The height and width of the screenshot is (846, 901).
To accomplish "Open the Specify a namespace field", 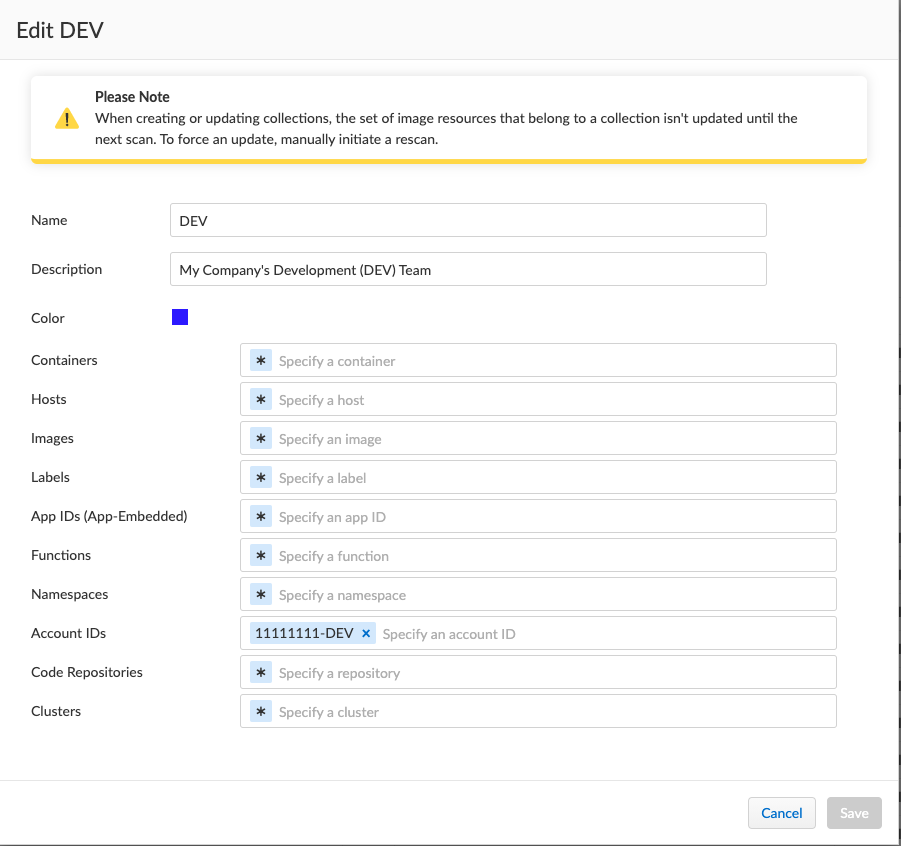I will [550, 595].
